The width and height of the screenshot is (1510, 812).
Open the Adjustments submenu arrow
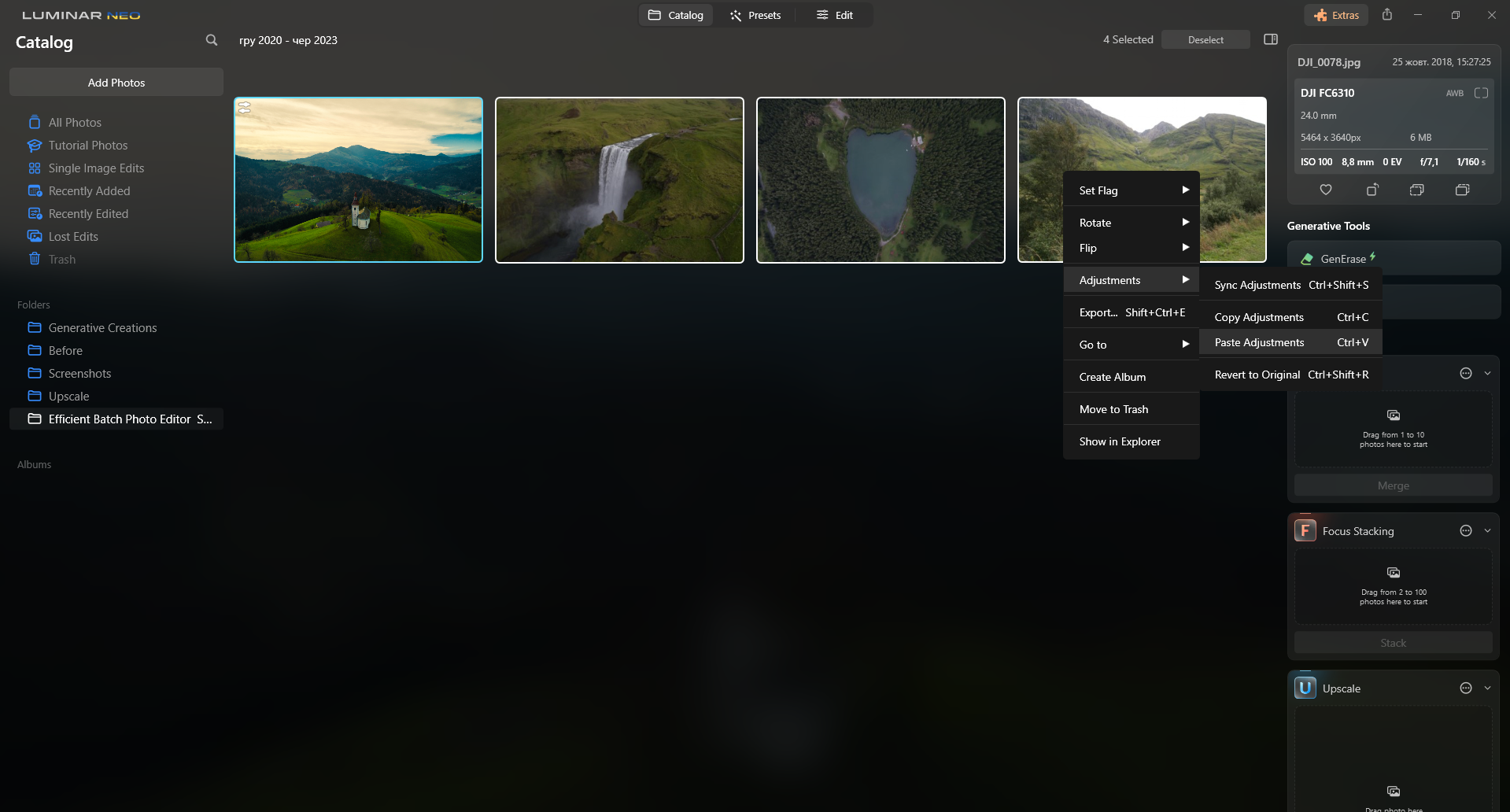tap(1185, 280)
